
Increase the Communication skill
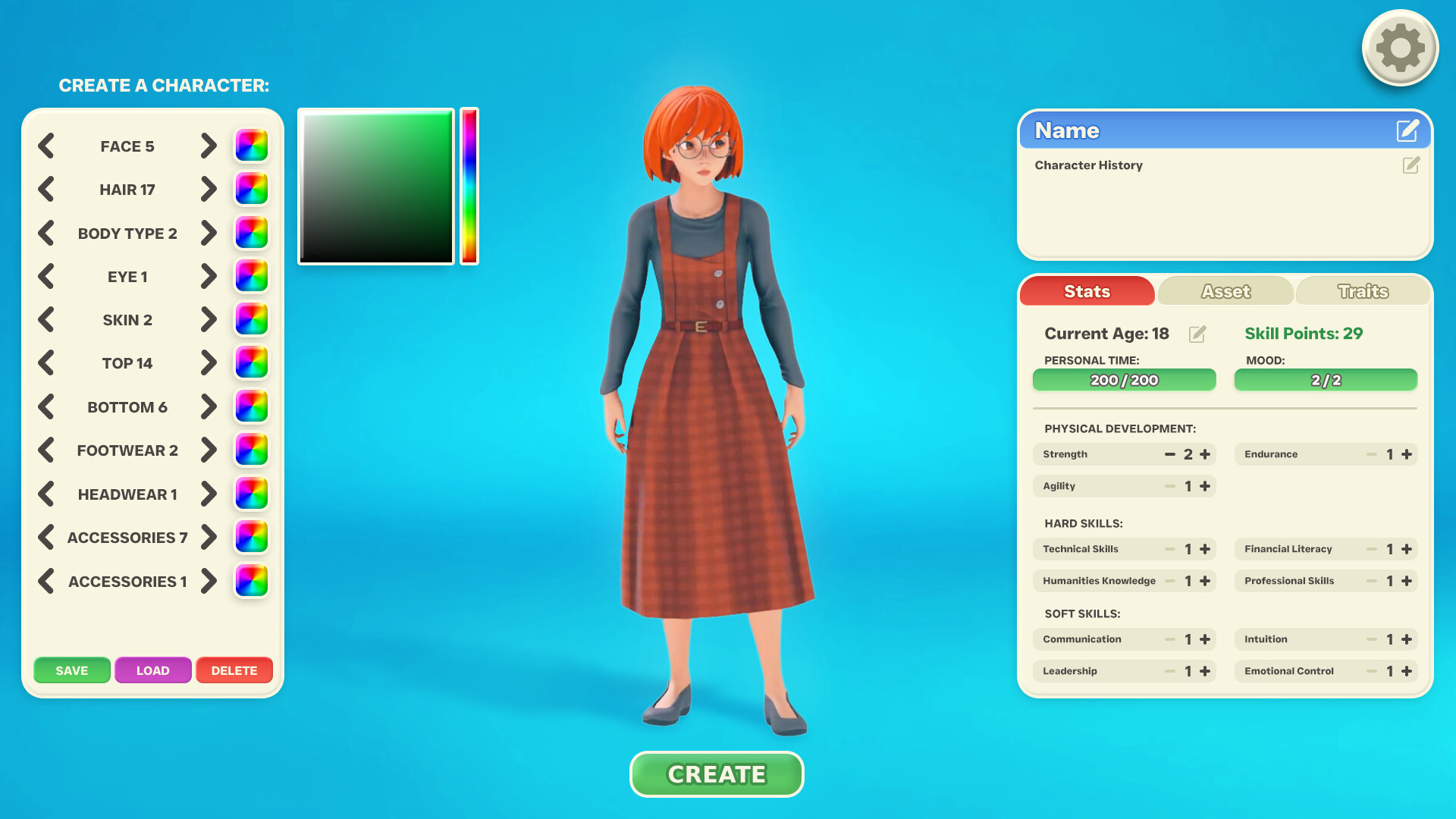click(1206, 639)
